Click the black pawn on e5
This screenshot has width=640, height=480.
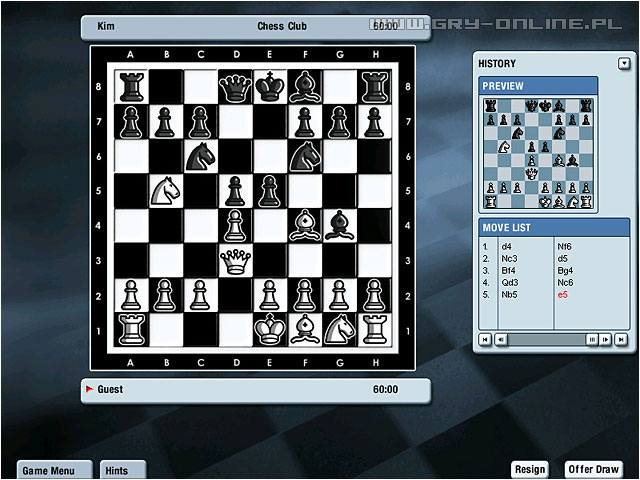point(270,190)
